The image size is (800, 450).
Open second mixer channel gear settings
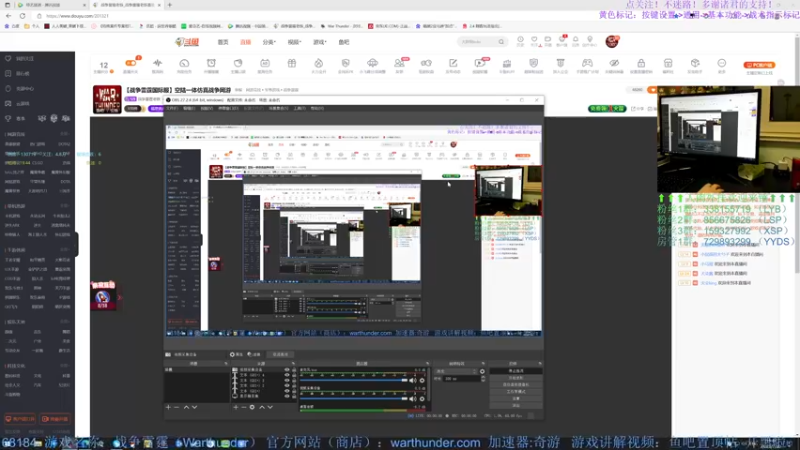(x=421, y=398)
